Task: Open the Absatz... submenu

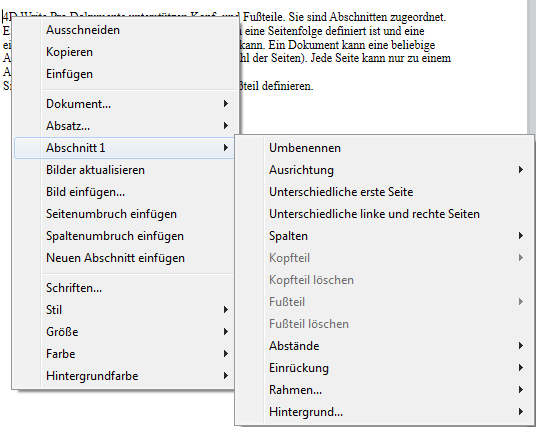Action: (125, 126)
